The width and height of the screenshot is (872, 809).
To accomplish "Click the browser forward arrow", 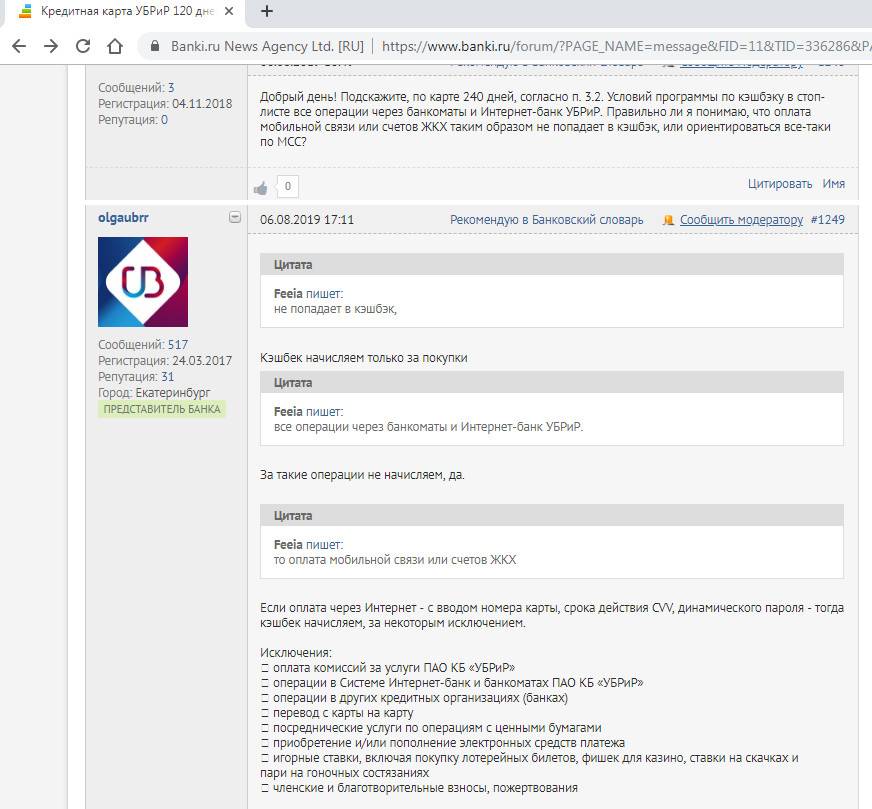I will (x=50, y=46).
